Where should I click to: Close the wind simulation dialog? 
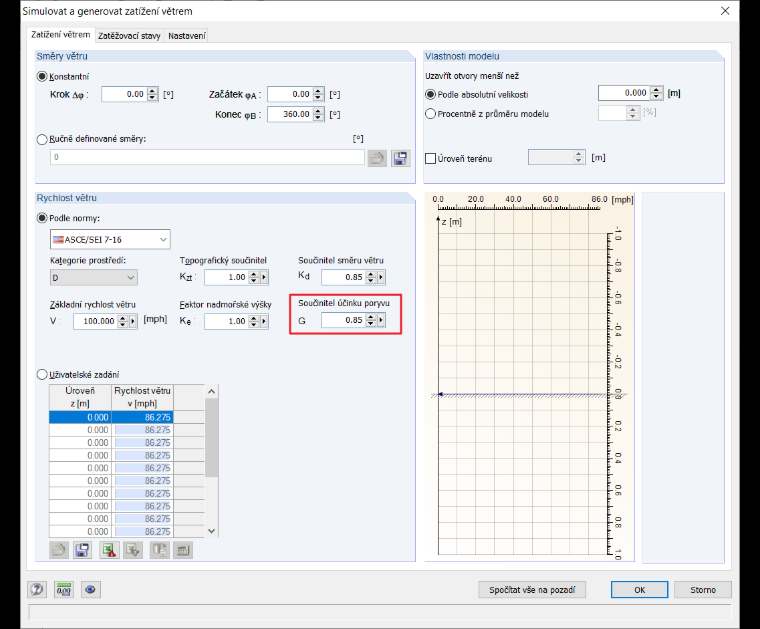tap(725, 11)
